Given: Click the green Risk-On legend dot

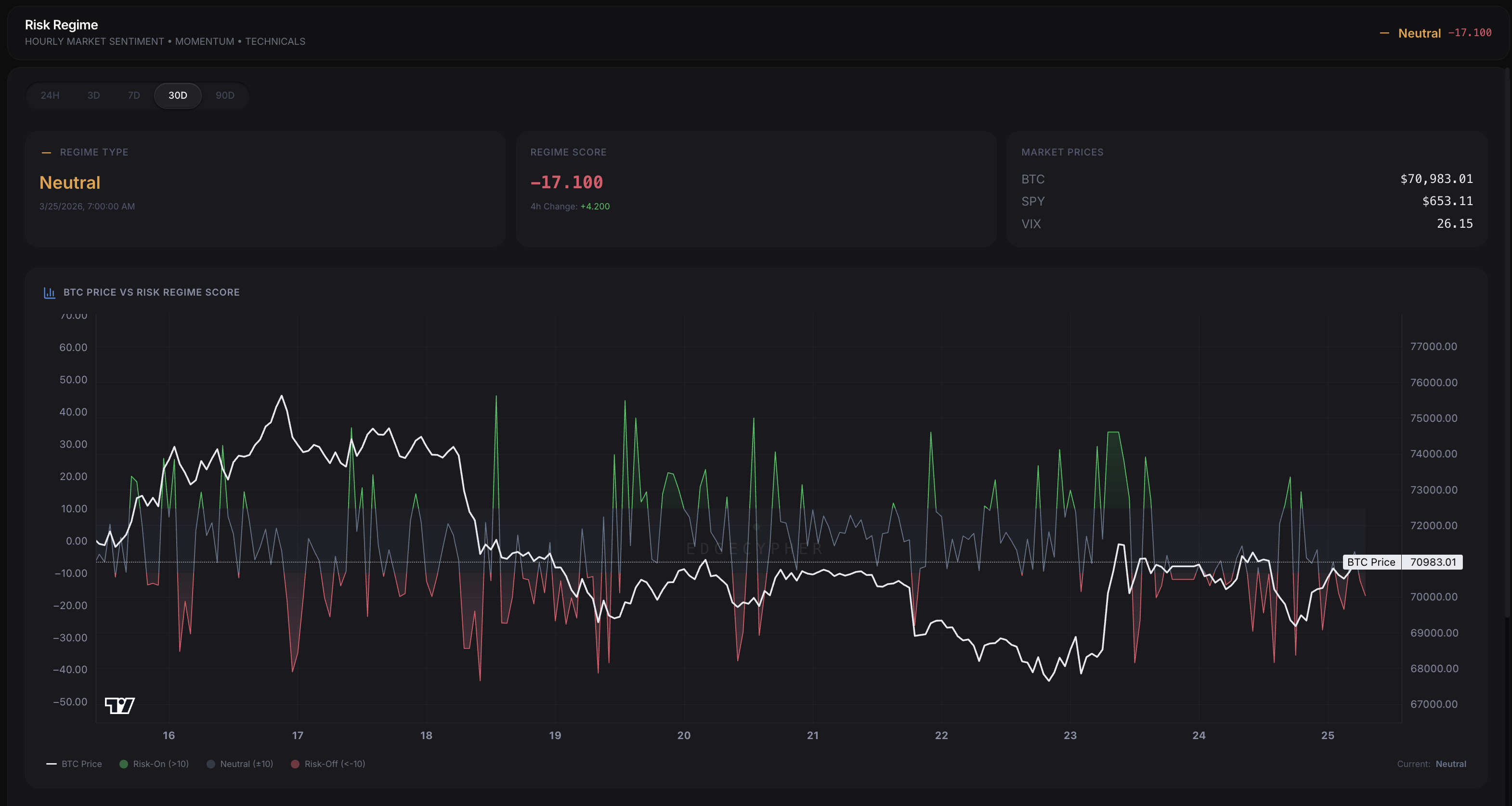Looking at the screenshot, I should click(x=124, y=764).
